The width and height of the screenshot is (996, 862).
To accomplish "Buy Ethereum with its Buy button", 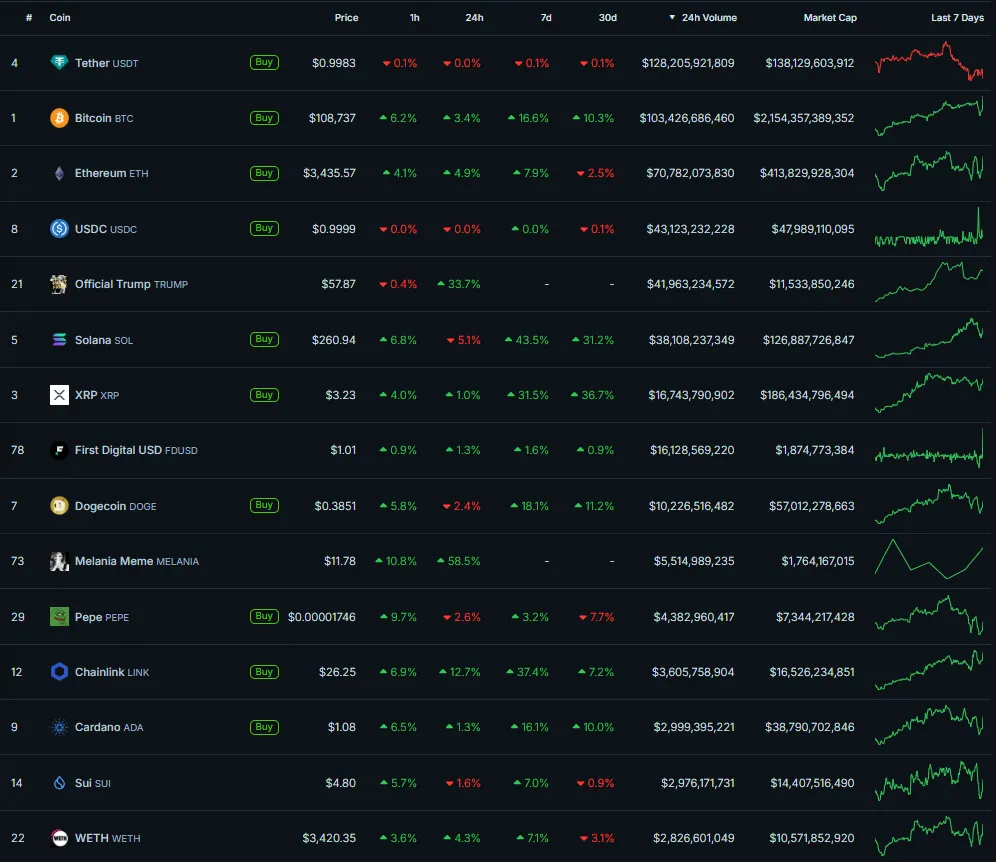I will [264, 173].
